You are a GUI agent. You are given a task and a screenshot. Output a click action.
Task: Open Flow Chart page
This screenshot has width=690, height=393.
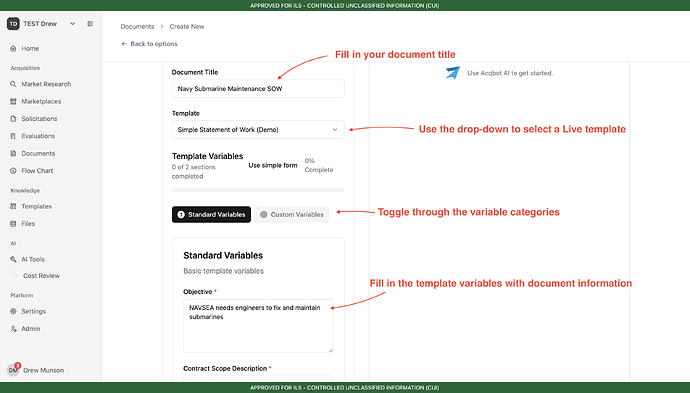pos(37,171)
